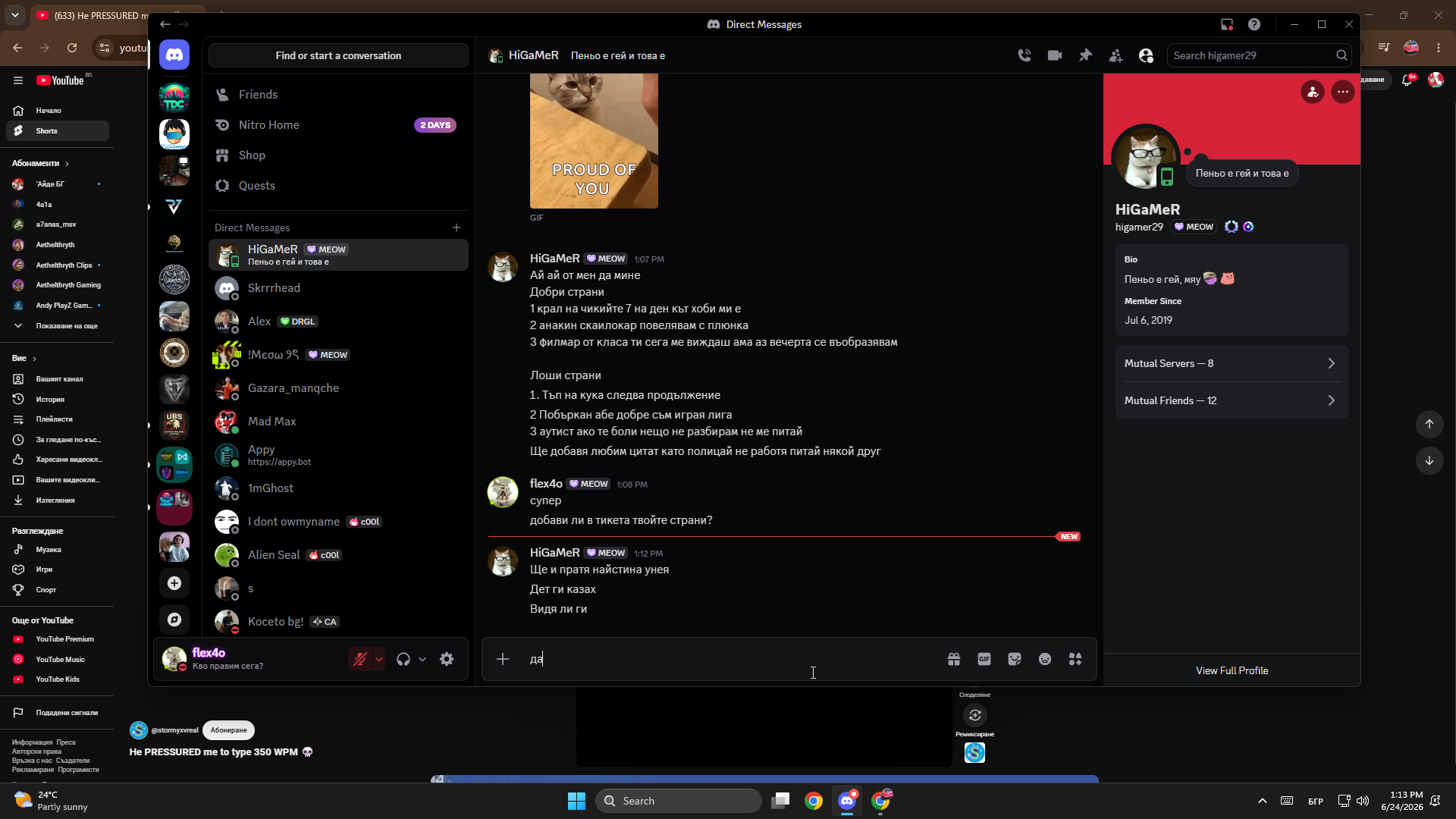Go back with Discord navigation arrow
Viewport: 1456px width, 819px height.
click(165, 24)
